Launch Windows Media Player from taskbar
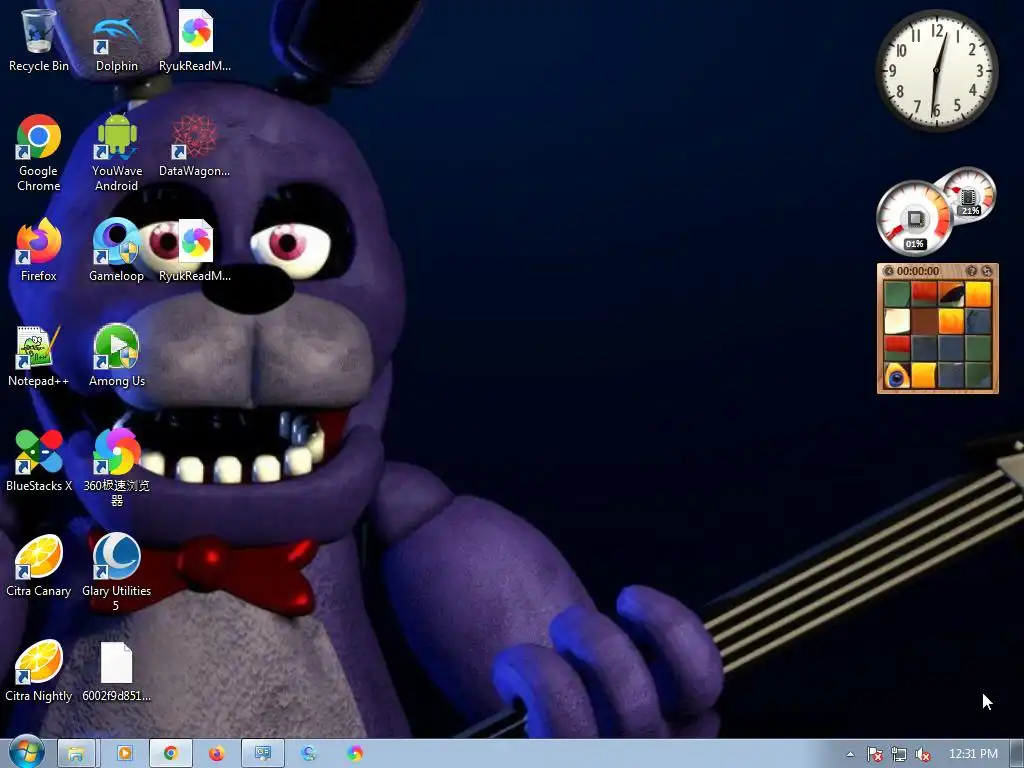 coord(124,754)
